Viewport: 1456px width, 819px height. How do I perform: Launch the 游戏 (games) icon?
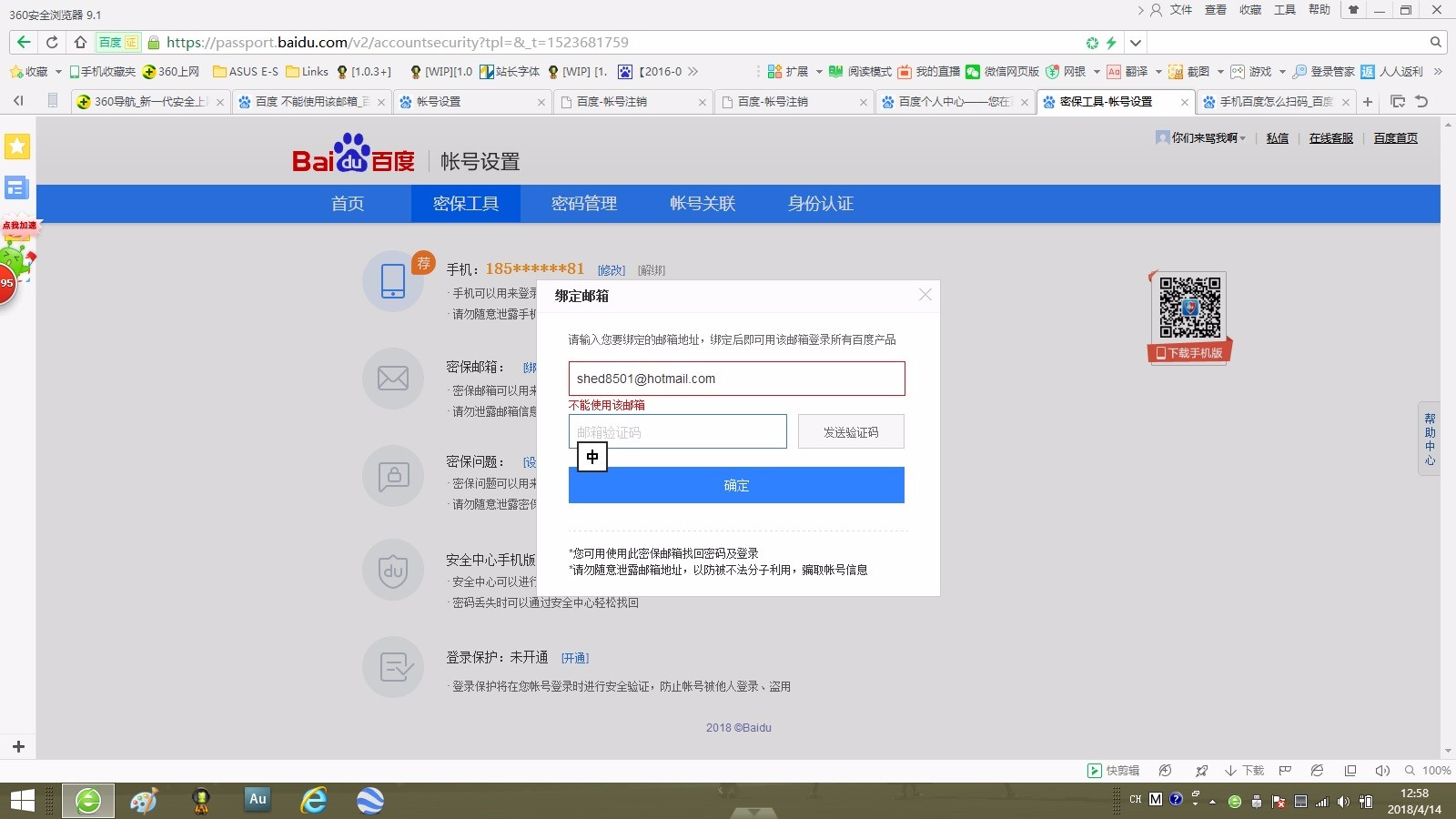point(1237,71)
